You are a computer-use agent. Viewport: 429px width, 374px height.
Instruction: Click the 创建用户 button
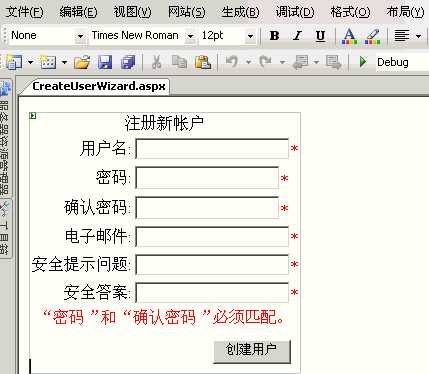pyautogui.click(x=252, y=351)
